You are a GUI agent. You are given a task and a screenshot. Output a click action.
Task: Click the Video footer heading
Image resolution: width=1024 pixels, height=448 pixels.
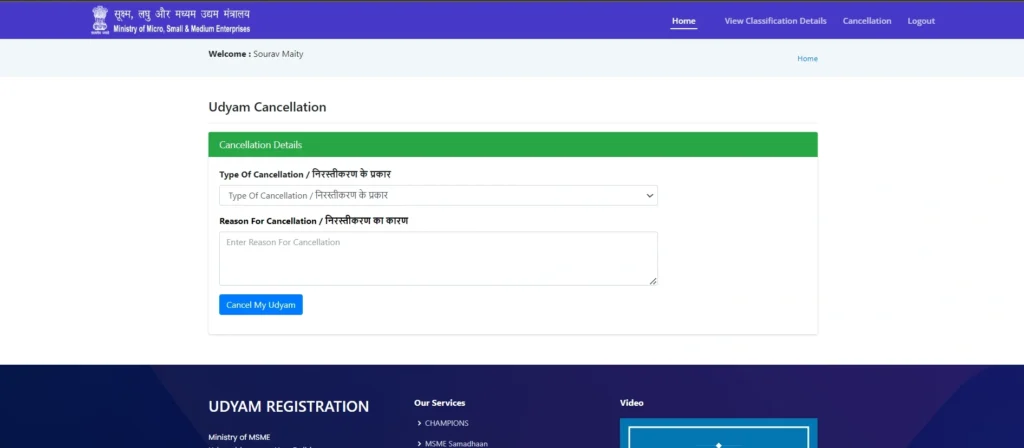click(x=632, y=403)
